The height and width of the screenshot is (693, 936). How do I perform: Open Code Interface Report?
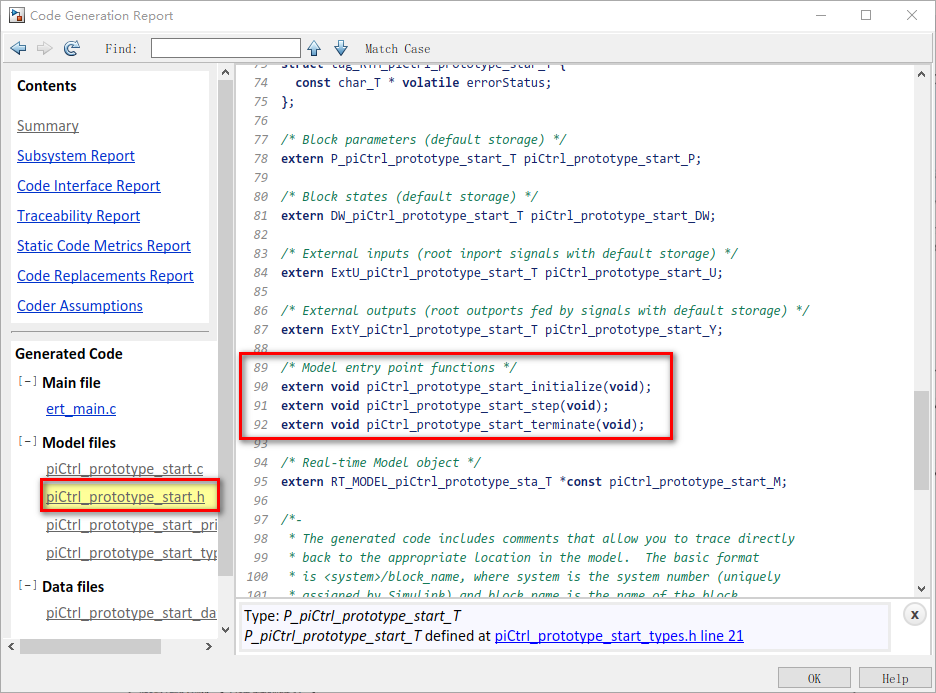click(88, 186)
